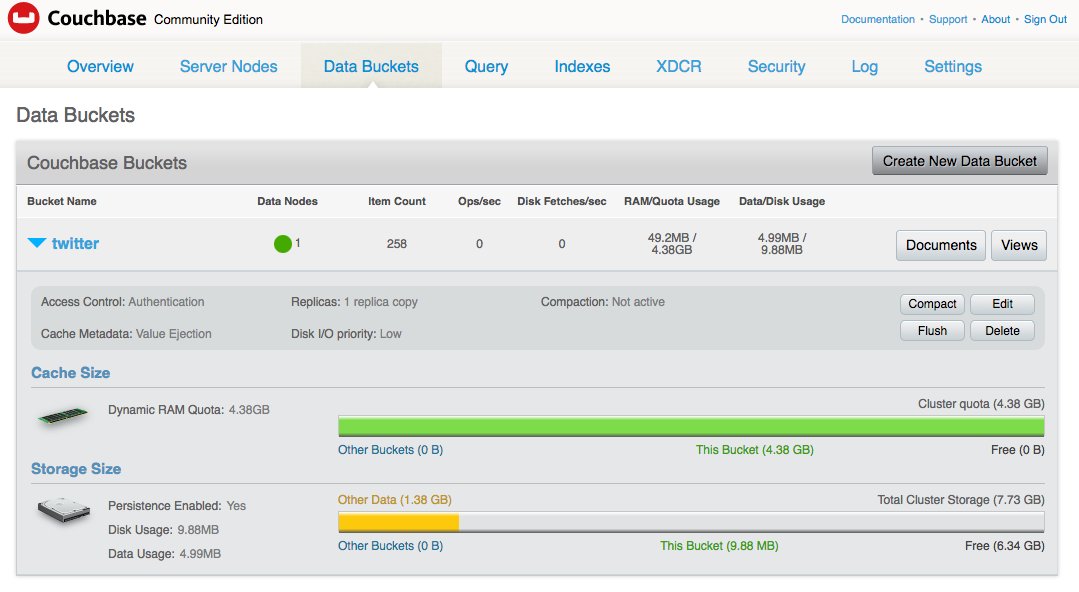Click Sign Out
1079x592 pixels.
coord(1045,19)
